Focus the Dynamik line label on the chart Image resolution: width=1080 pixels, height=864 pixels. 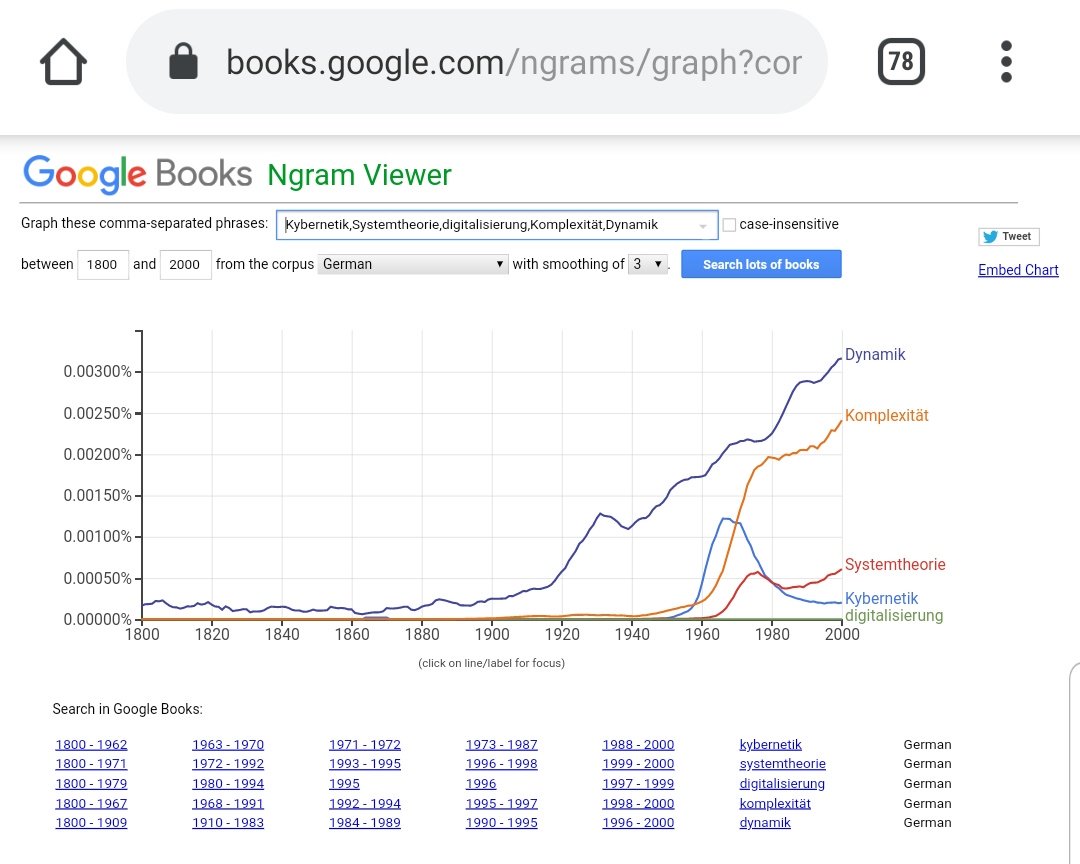[x=875, y=354]
